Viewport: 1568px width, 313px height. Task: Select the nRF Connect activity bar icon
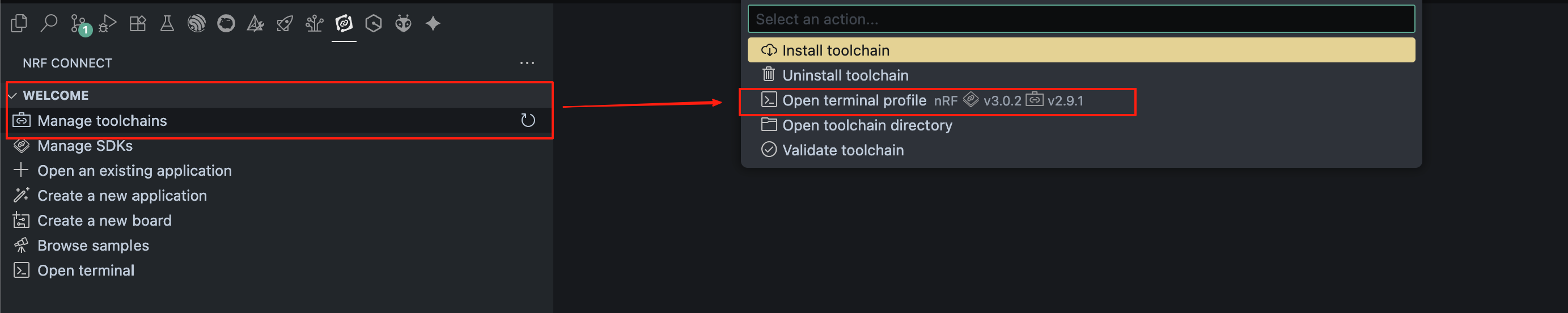tap(344, 24)
